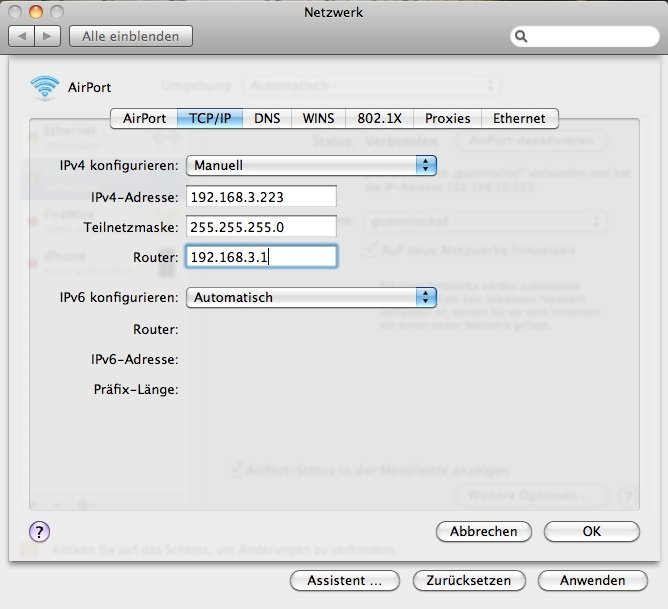Open the WINS tab
Image resolution: width=668 pixels, height=609 pixels.
coord(318,118)
